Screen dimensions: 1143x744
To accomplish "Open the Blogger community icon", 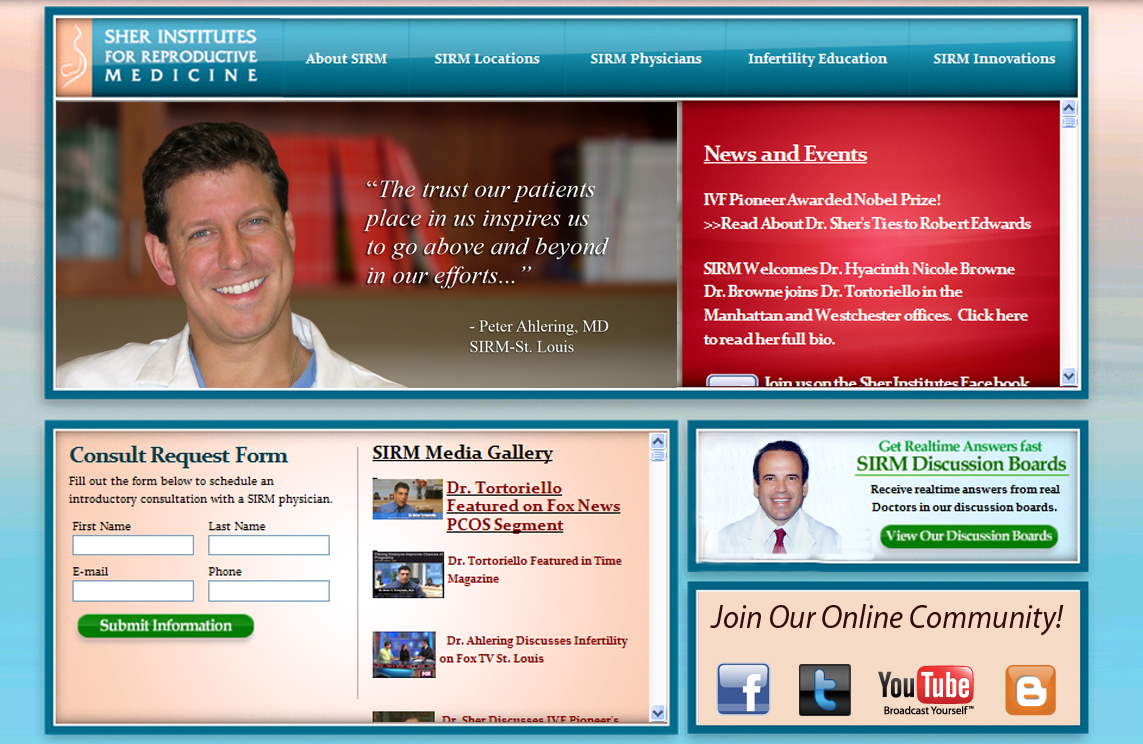I will (1030, 689).
